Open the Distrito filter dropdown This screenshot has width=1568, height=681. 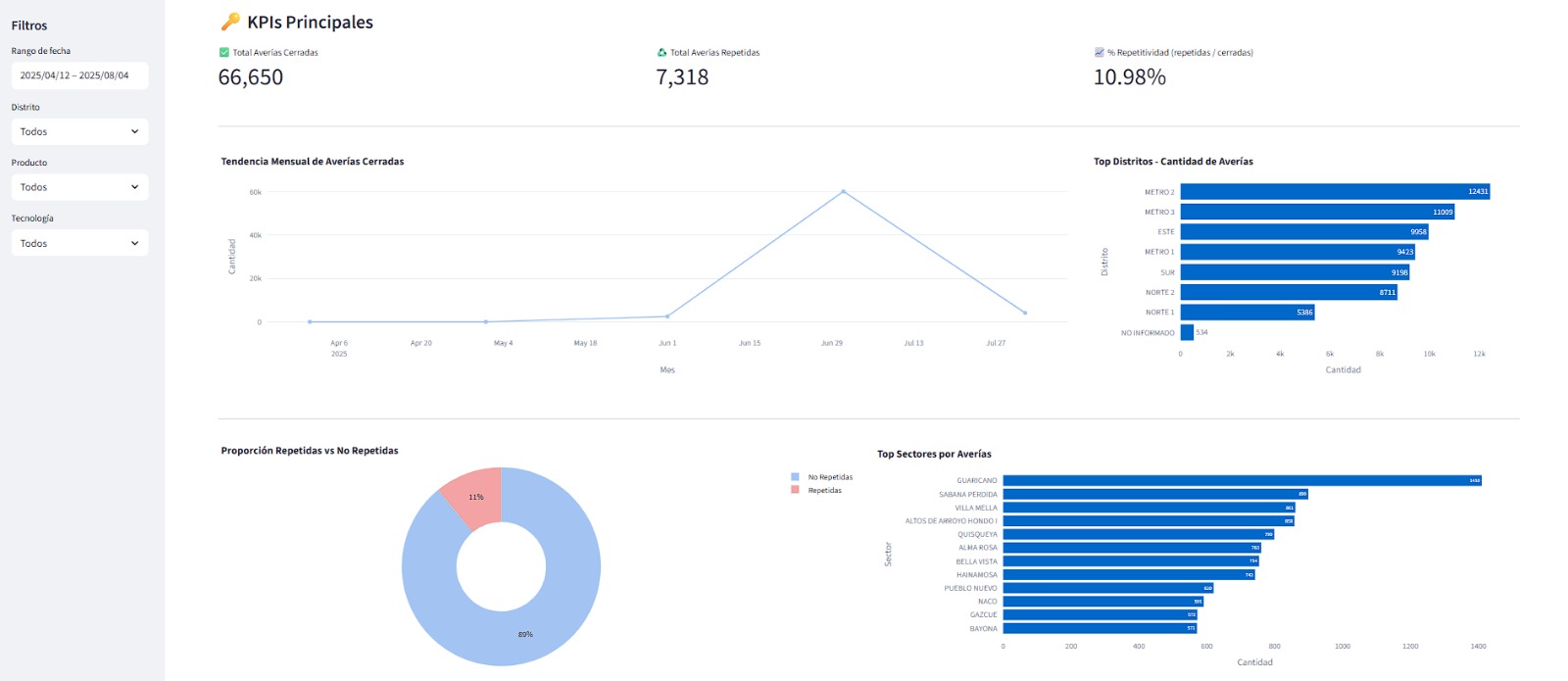point(79,131)
